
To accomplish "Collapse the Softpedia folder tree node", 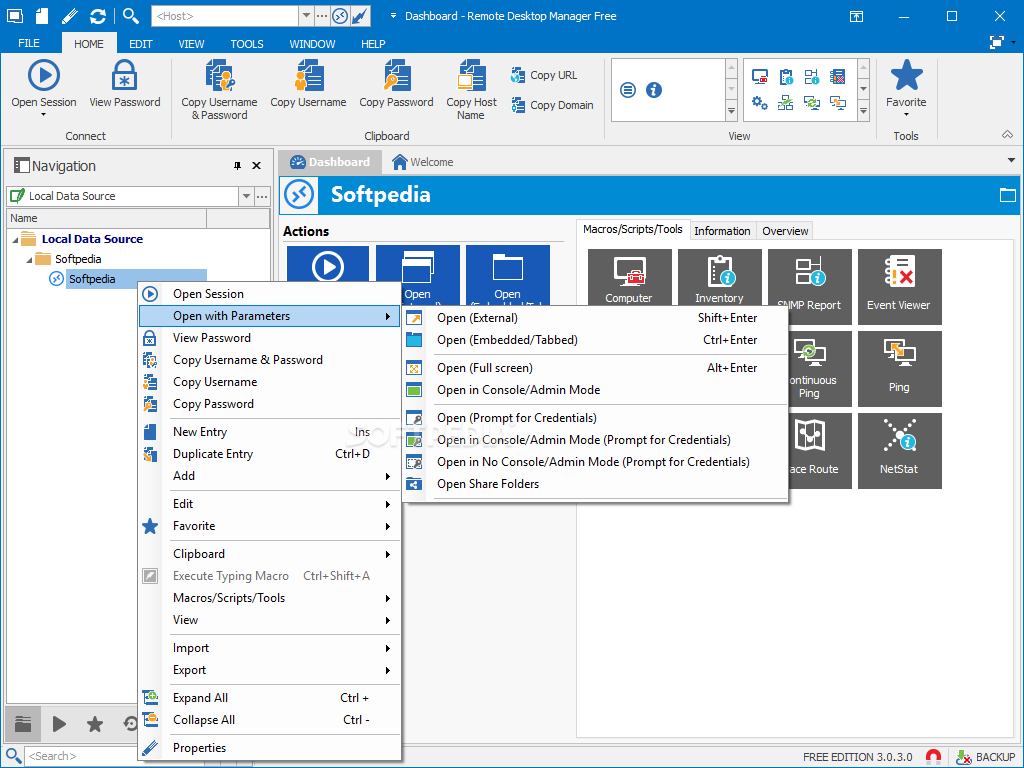I will (x=29, y=260).
